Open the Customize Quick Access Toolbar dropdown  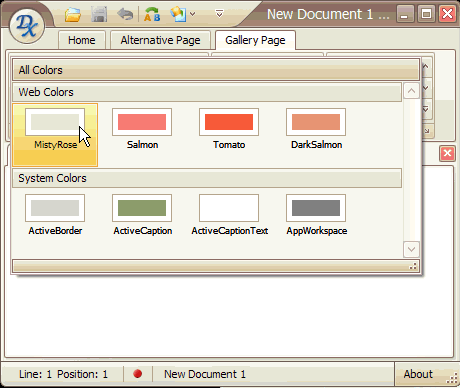click(219, 14)
